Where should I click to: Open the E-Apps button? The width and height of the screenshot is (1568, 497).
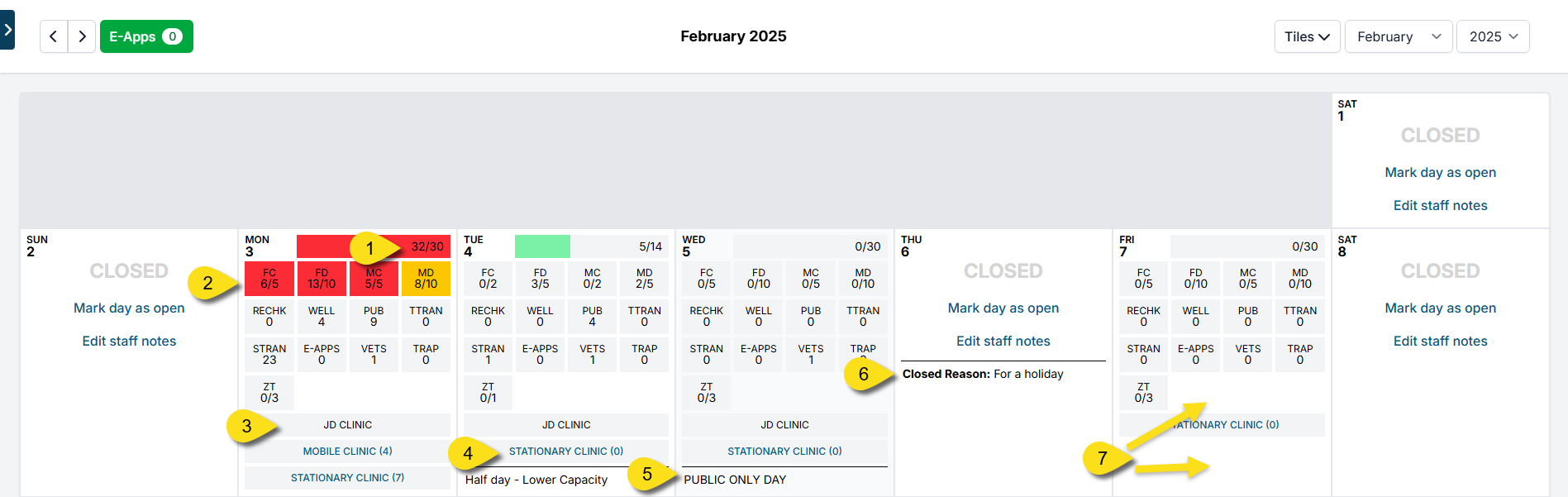[x=146, y=36]
